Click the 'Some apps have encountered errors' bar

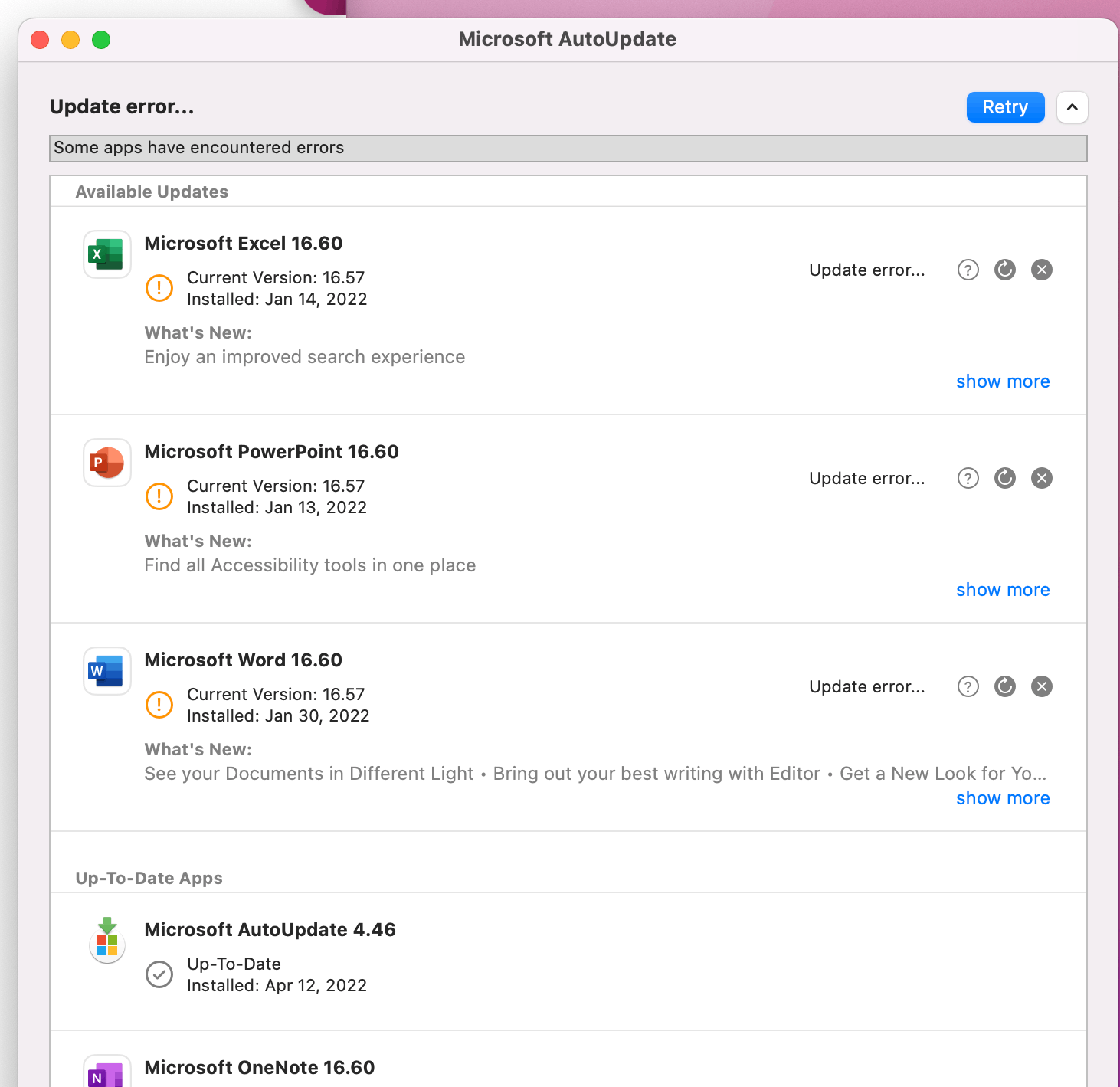pos(568,149)
